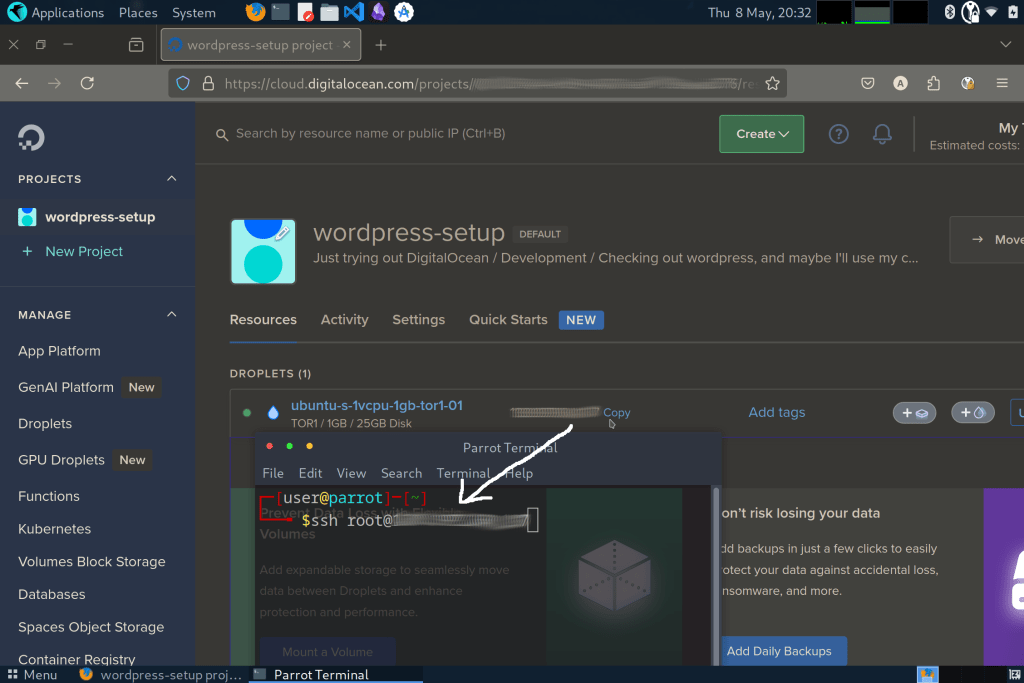Viewport: 1024px width, 683px height.
Task: Open Volumes Block Storage in sidebar
Action: coord(91,561)
